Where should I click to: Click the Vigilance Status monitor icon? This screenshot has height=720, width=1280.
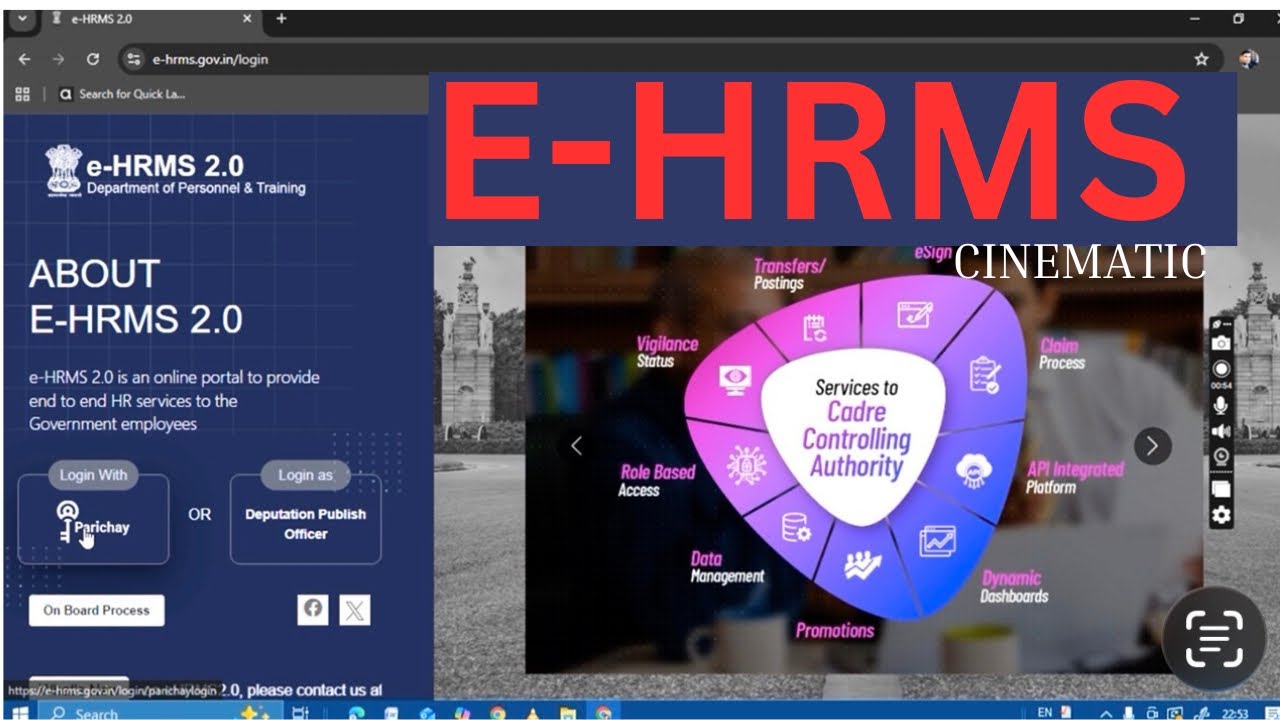click(735, 380)
